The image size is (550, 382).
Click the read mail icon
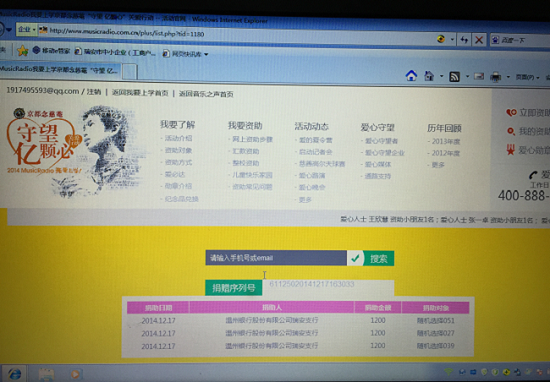point(479,76)
